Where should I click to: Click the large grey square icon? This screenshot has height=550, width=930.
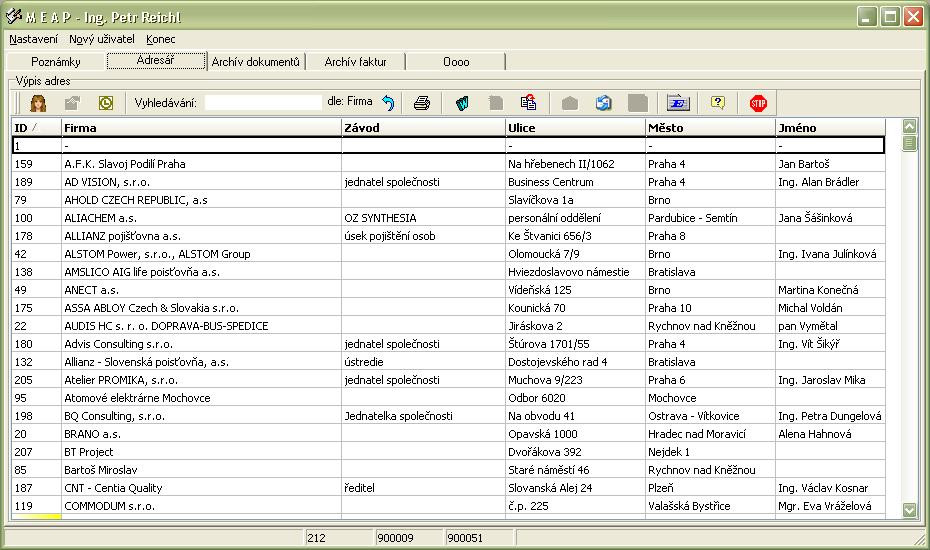[638, 103]
